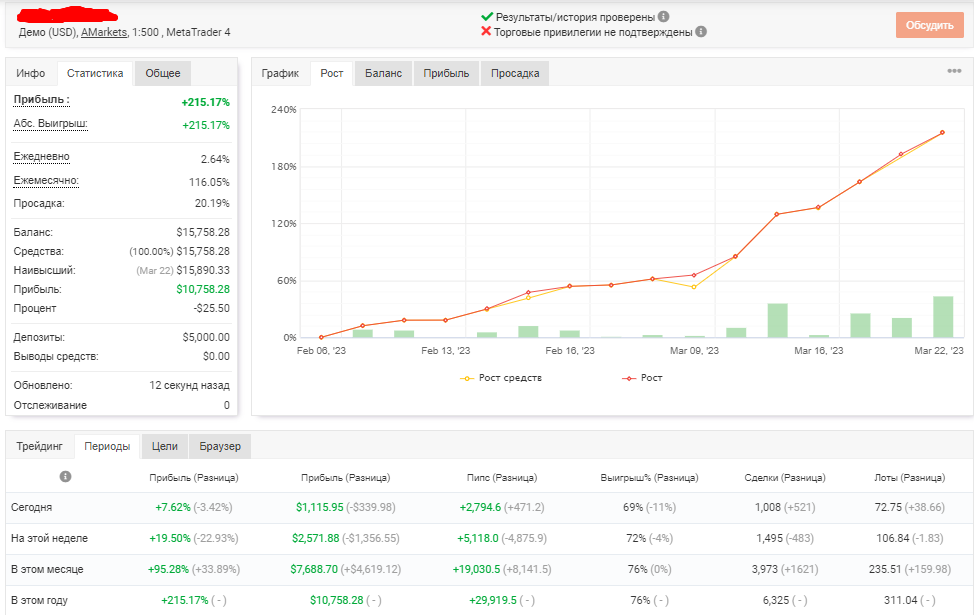Click the red cross privileges icon
Image resolution: width=974 pixels, height=615 pixels.
(486, 32)
